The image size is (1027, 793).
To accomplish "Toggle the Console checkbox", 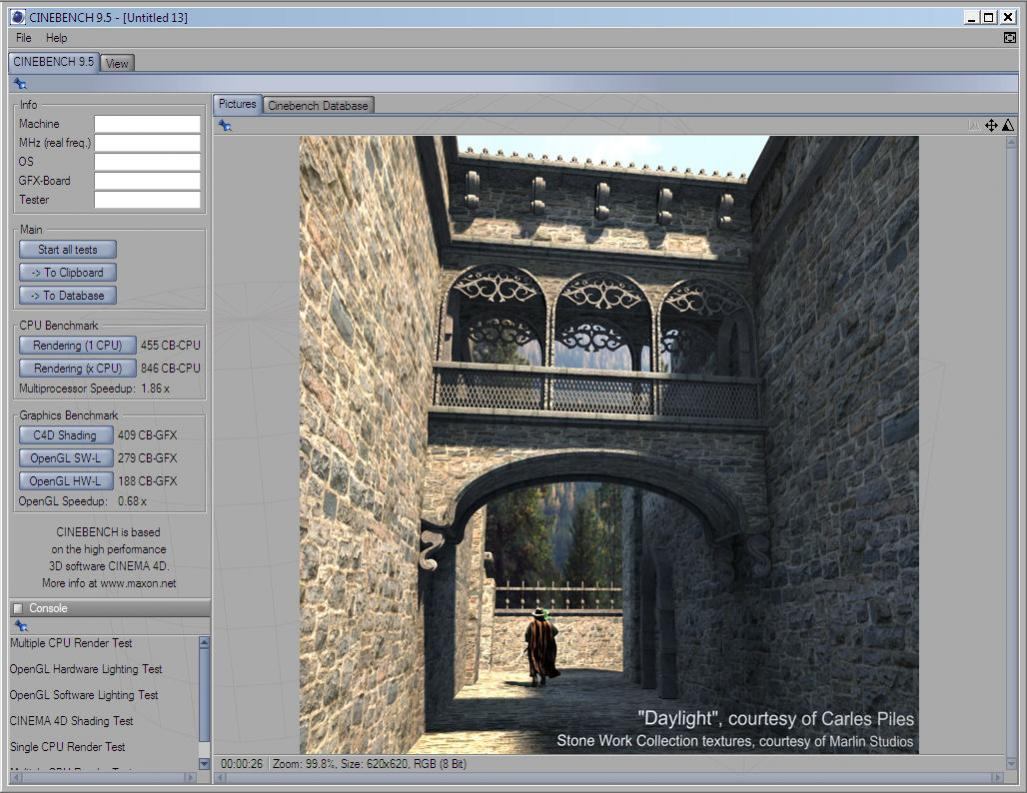I will point(18,608).
